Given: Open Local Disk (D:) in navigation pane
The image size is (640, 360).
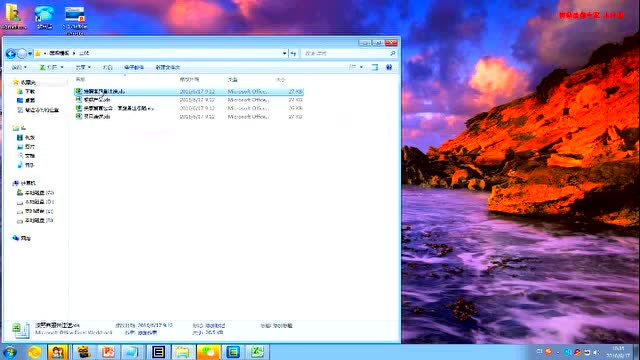Looking at the screenshot, I should click(35, 202).
